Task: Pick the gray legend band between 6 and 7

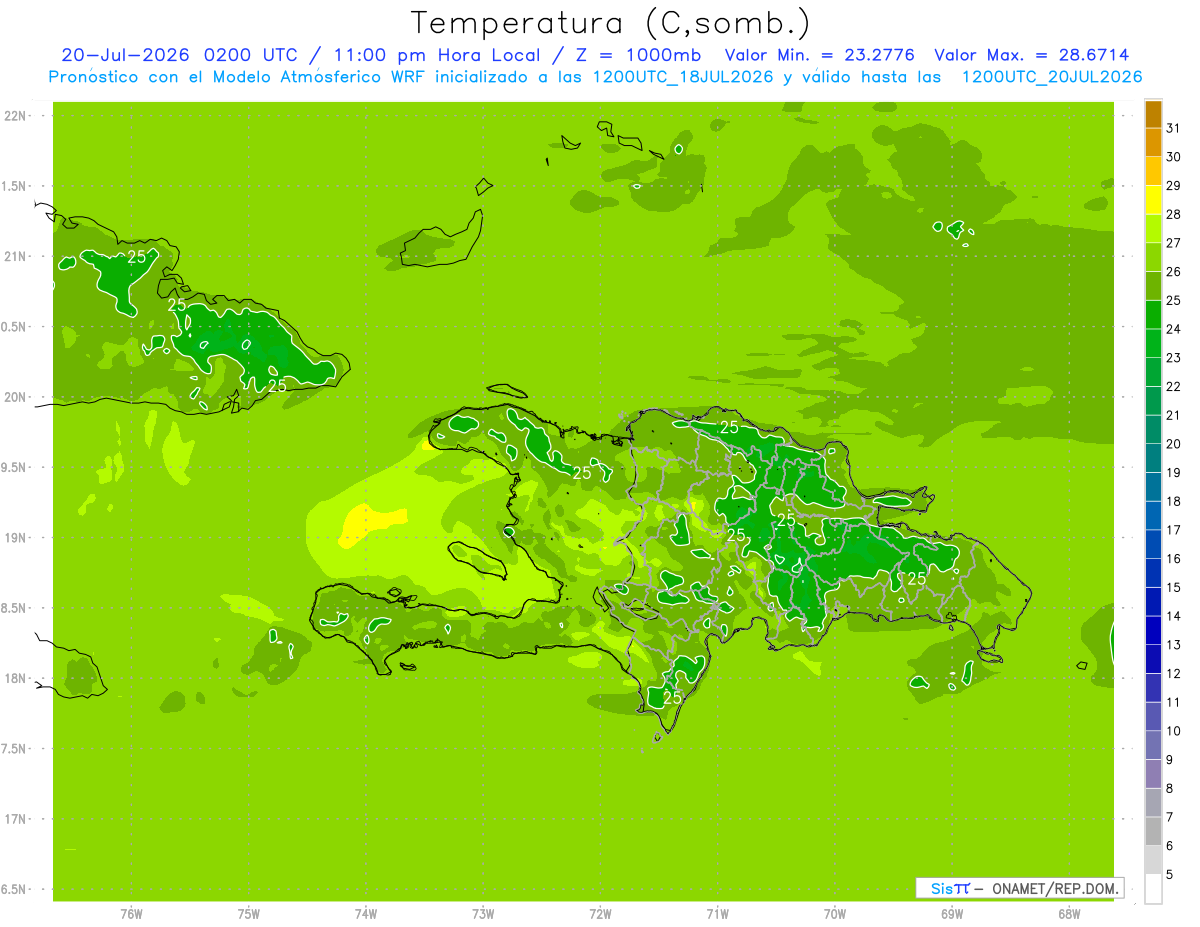Action: [1153, 831]
